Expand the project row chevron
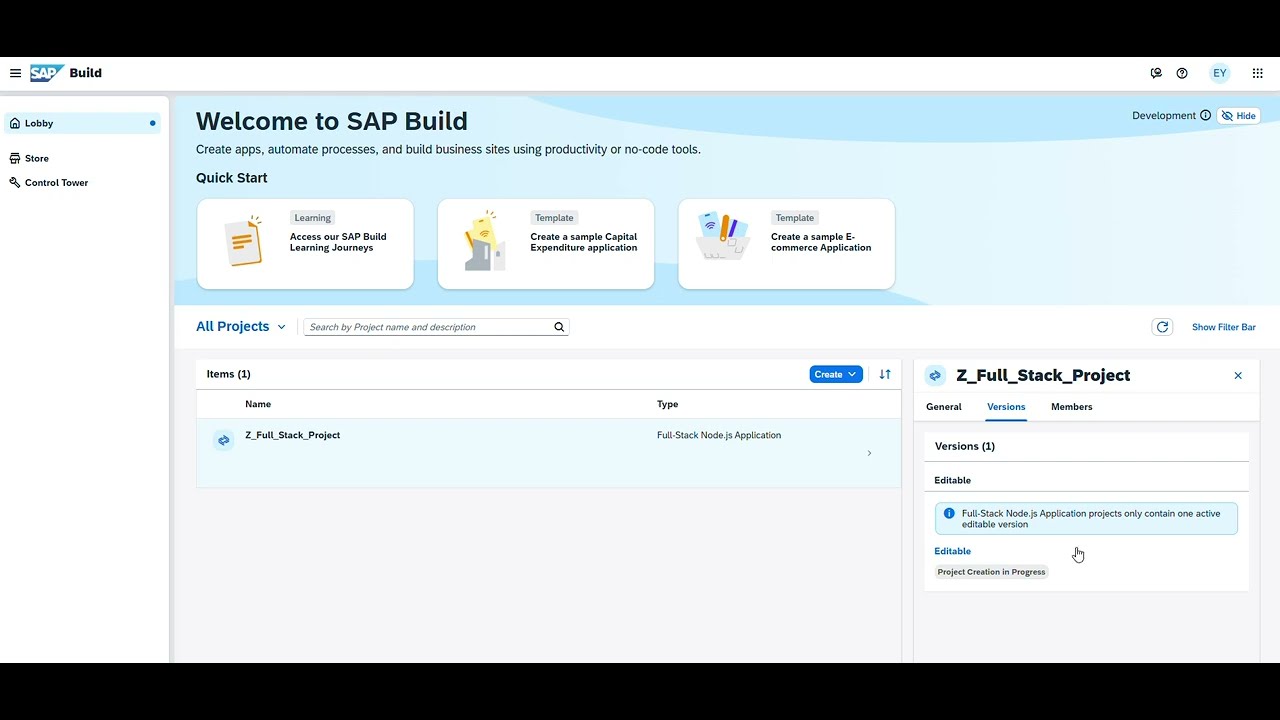Image resolution: width=1280 pixels, height=720 pixels. point(869,453)
